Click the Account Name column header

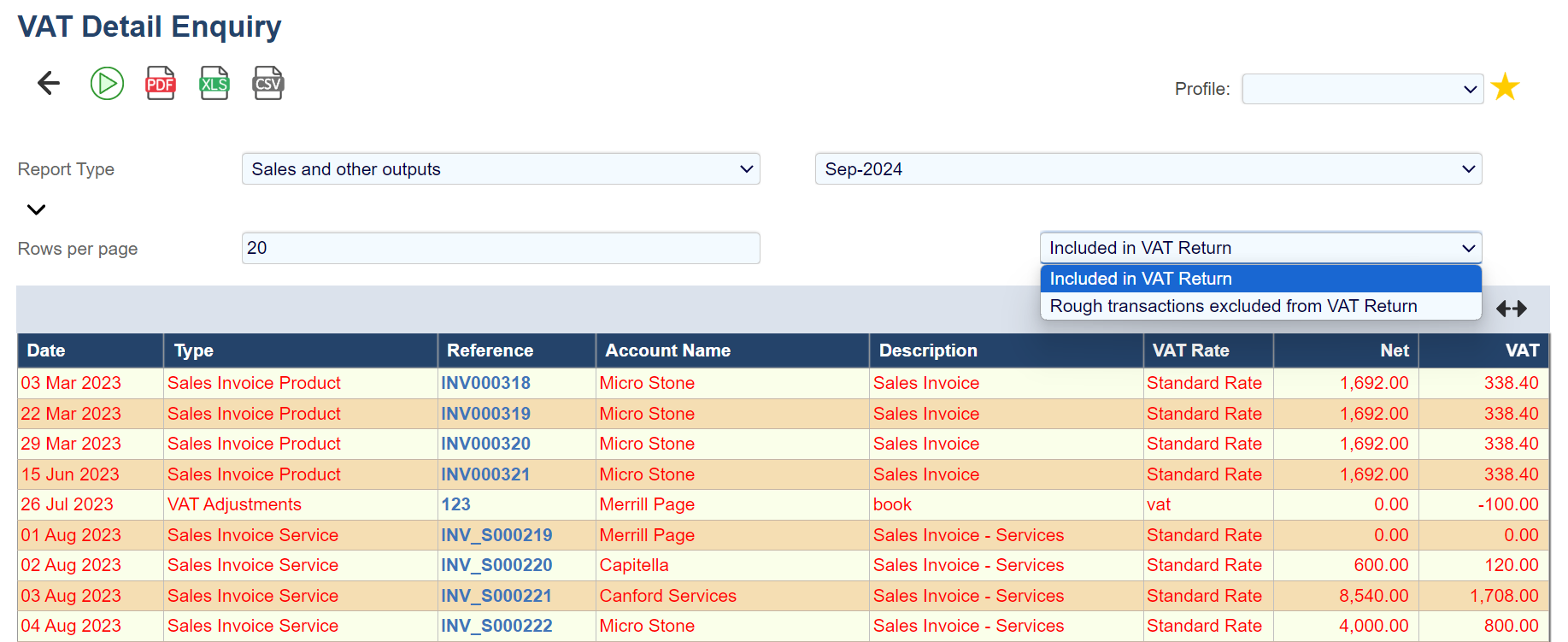(667, 350)
